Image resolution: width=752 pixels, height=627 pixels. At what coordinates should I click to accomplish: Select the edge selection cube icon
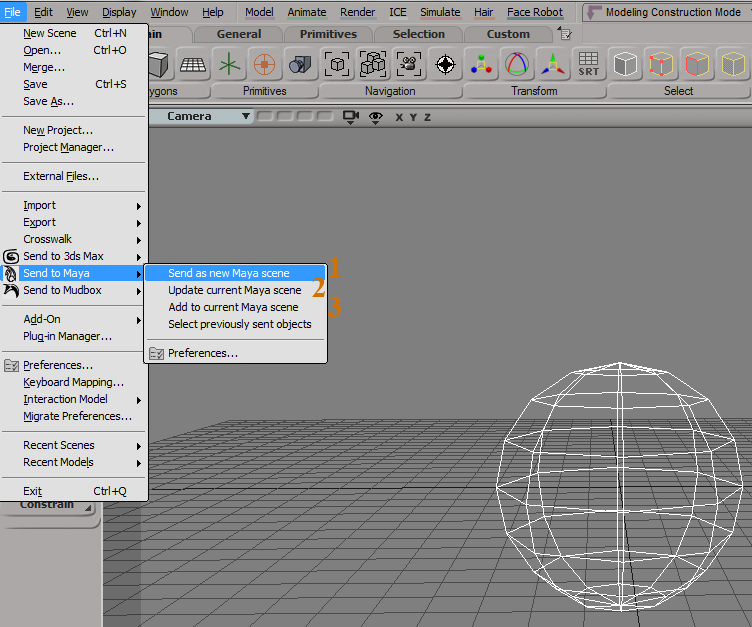coord(697,64)
